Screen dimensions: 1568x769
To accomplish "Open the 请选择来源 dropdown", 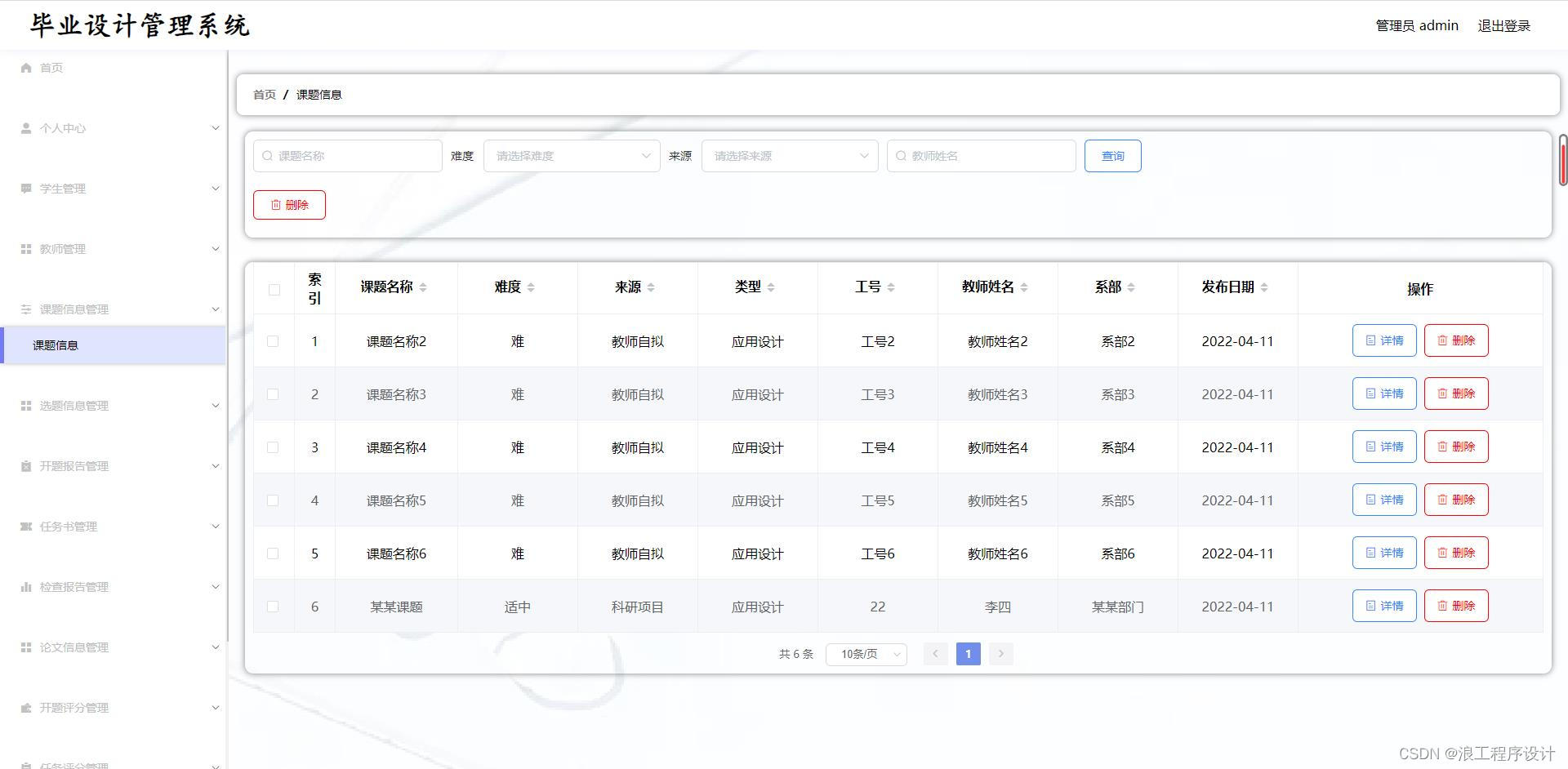I will coord(790,156).
